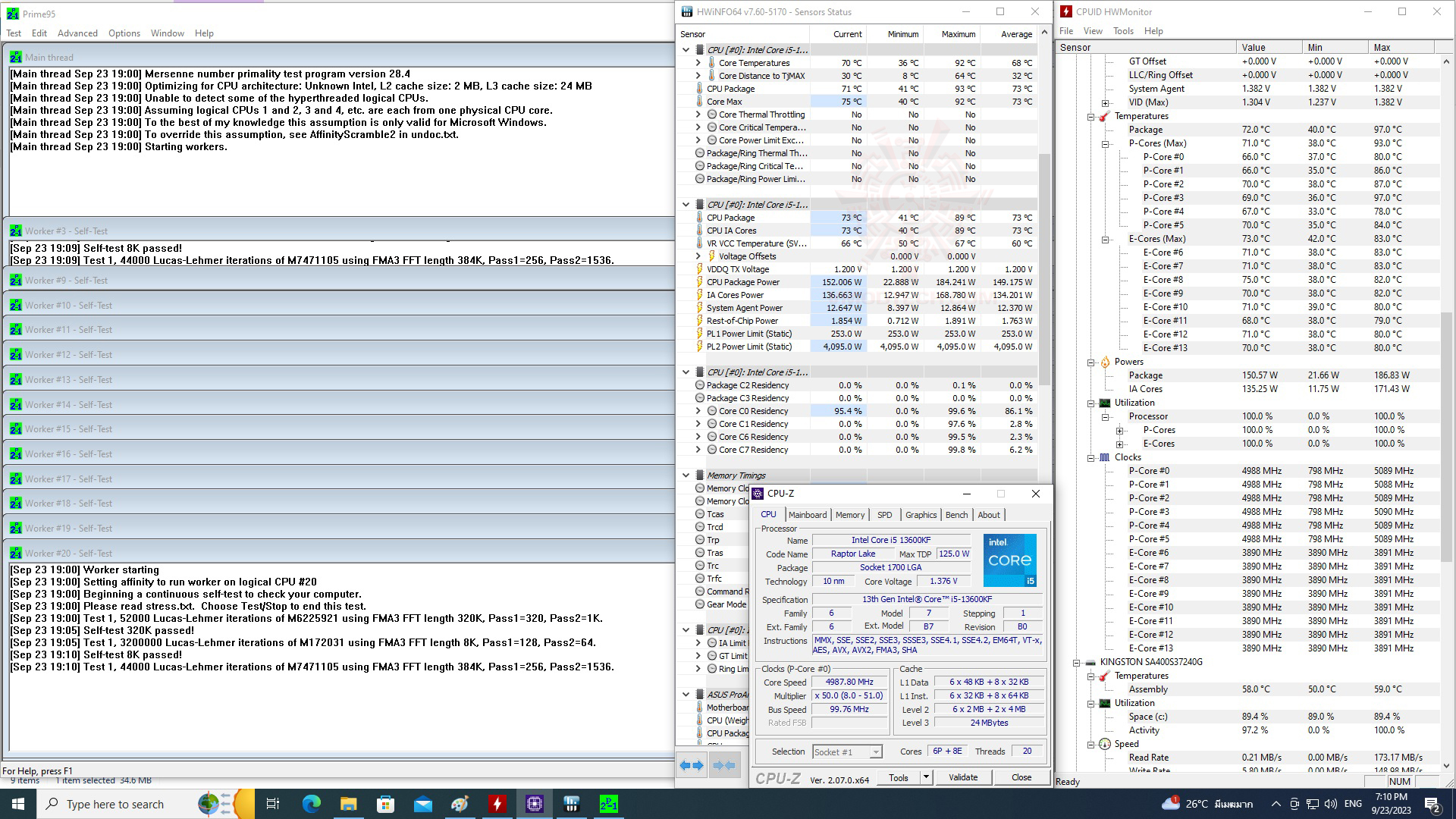Click Worker #20 window icon
Image resolution: width=1456 pixels, height=819 pixels.
point(16,554)
